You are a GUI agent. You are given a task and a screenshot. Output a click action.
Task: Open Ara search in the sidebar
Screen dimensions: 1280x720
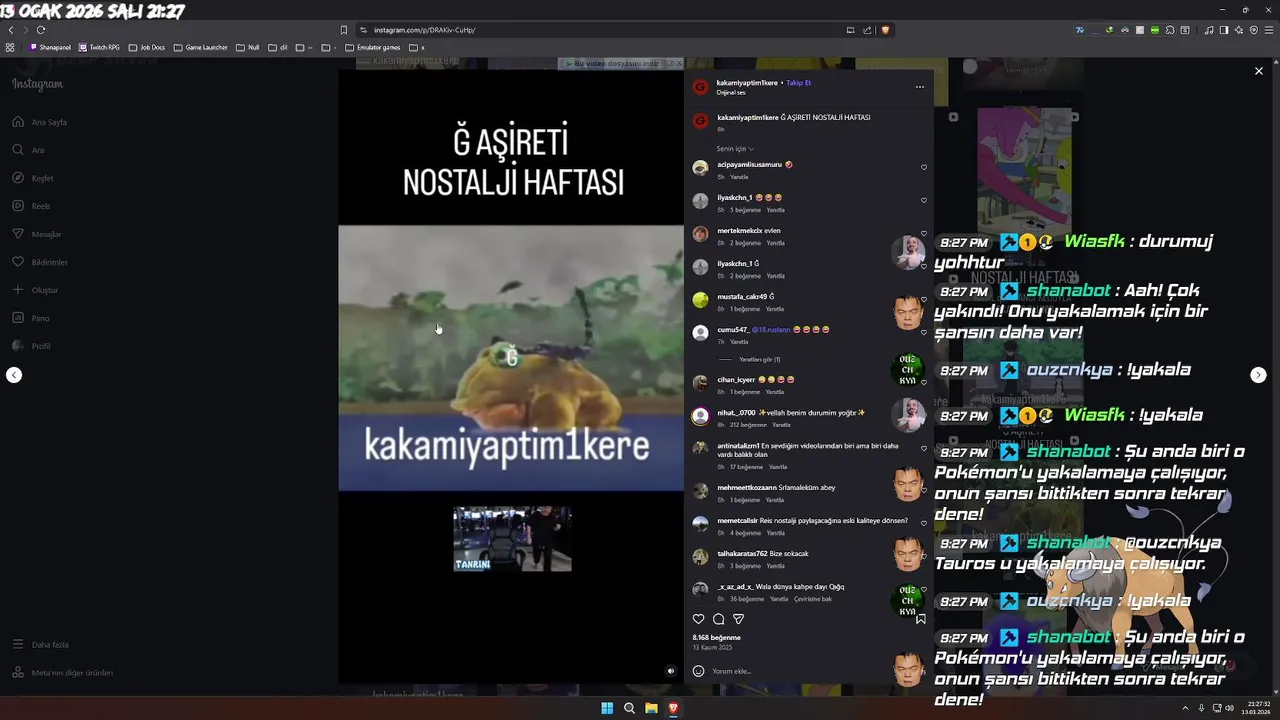(x=28, y=150)
